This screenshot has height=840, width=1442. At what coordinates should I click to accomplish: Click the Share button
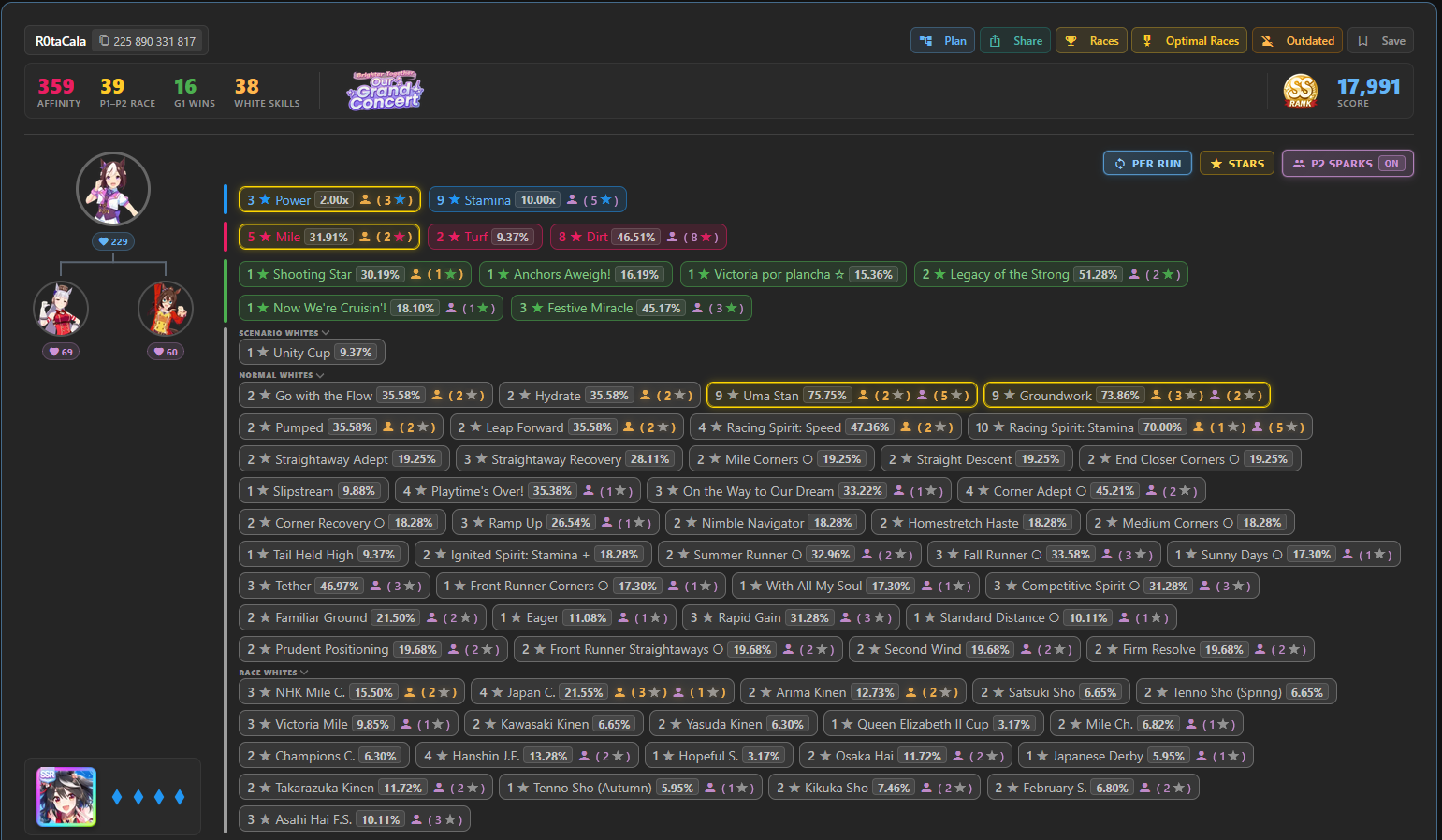(x=1015, y=41)
